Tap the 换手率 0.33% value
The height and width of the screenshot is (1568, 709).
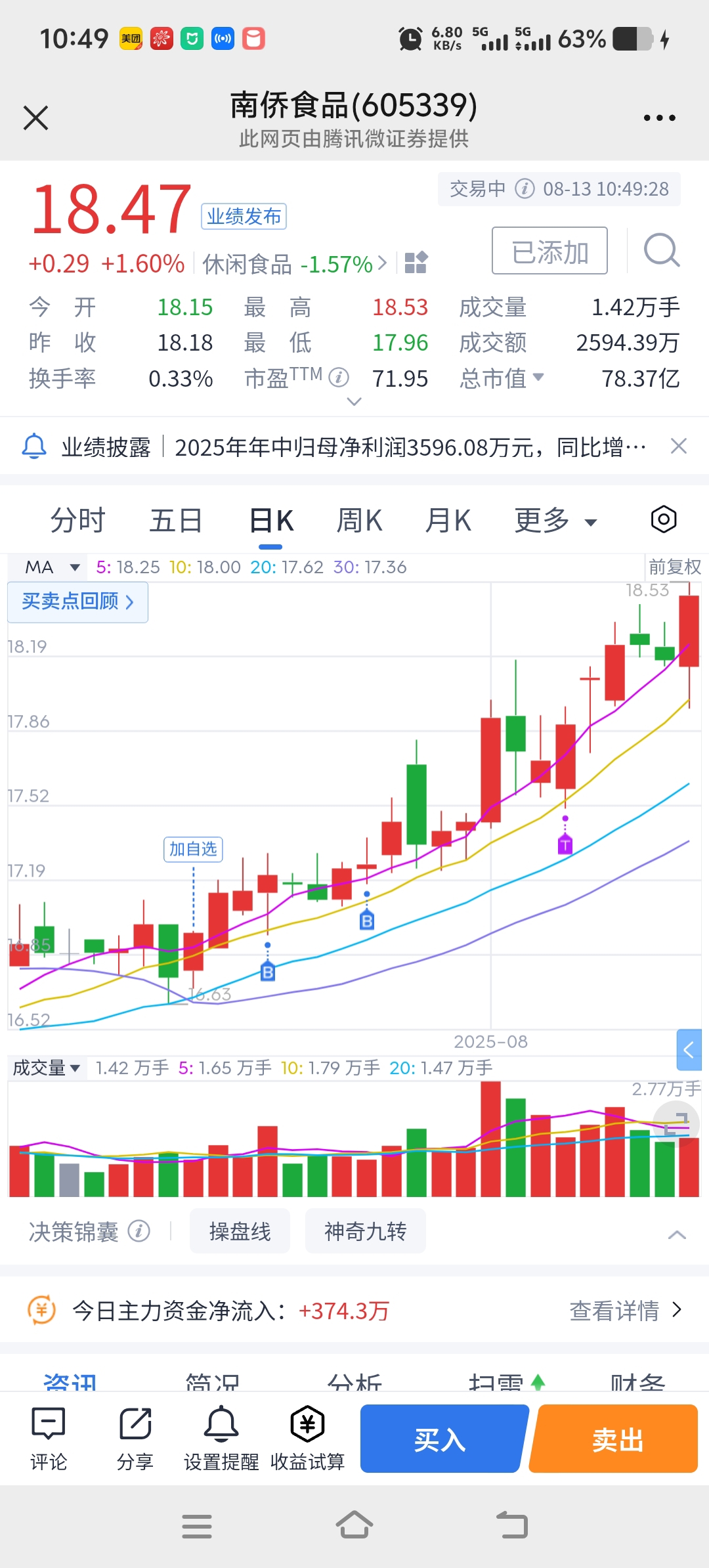pos(181,379)
